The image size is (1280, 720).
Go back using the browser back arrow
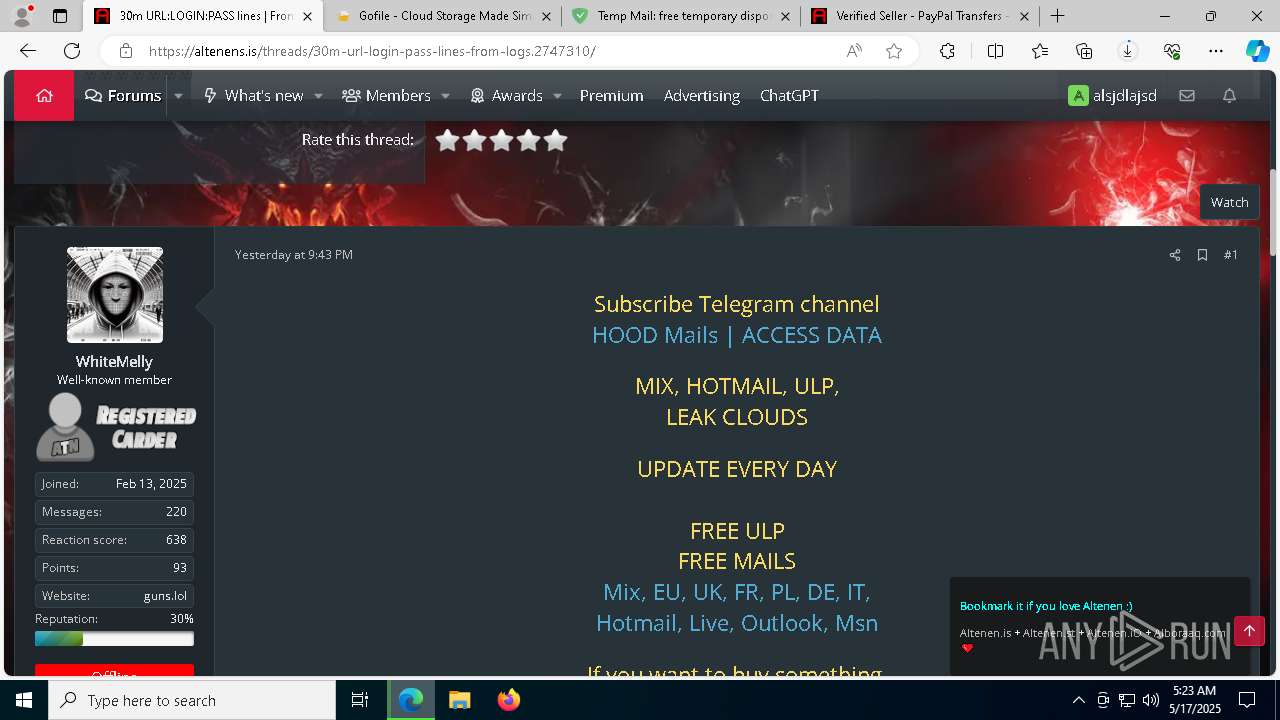(x=28, y=51)
